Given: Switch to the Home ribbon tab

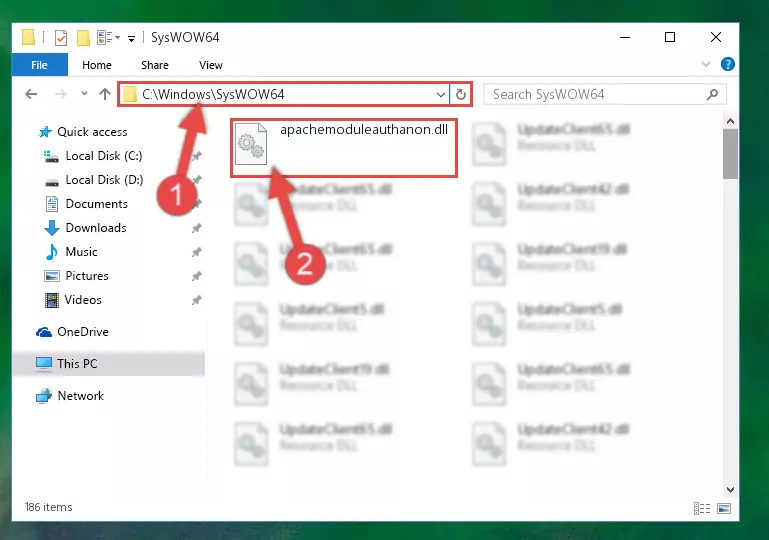Looking at the screenshot, I should (x=97, y=65).
